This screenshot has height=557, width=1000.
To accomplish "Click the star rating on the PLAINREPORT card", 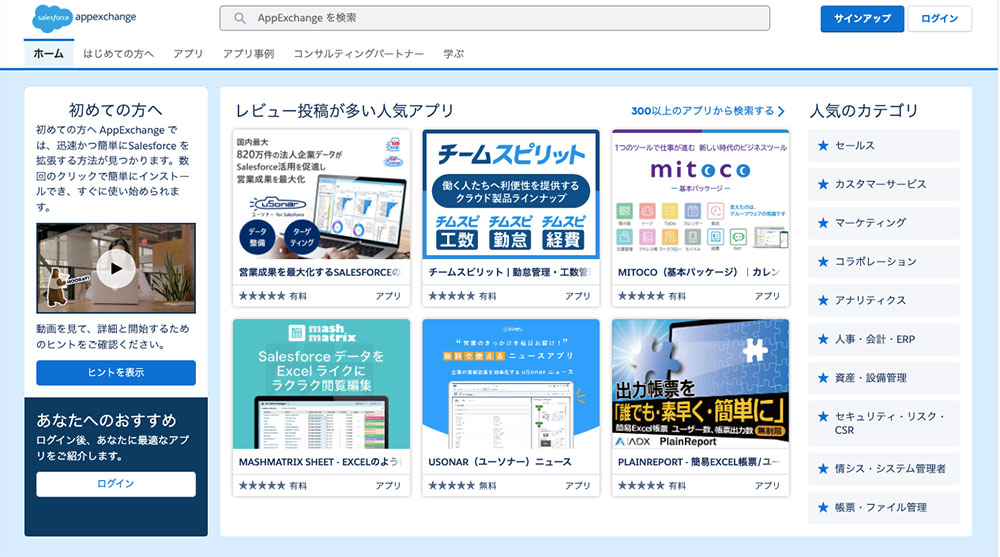I will (x=641, y=486).
